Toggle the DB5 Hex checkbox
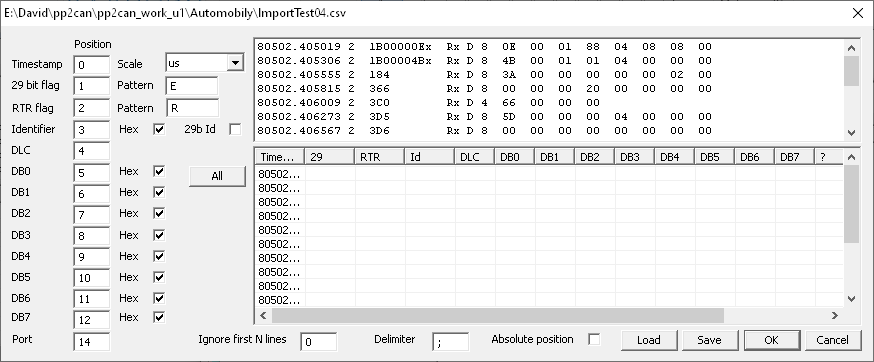This screenshot has height=362, width=874. pos(159,278)
